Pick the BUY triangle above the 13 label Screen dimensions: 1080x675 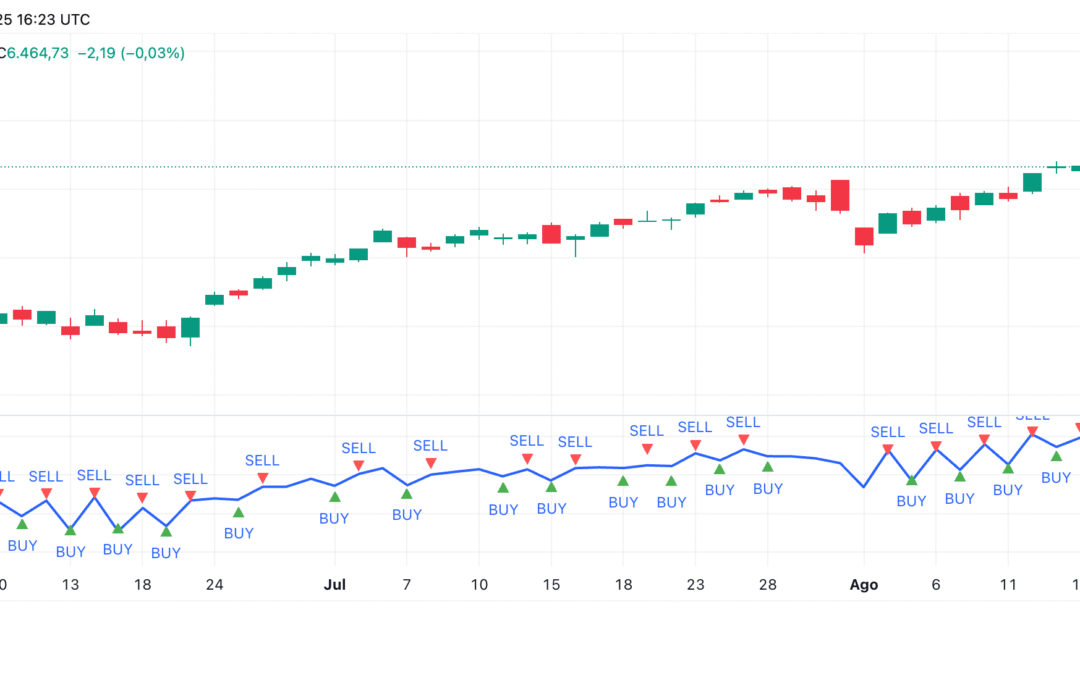point(70,529)
